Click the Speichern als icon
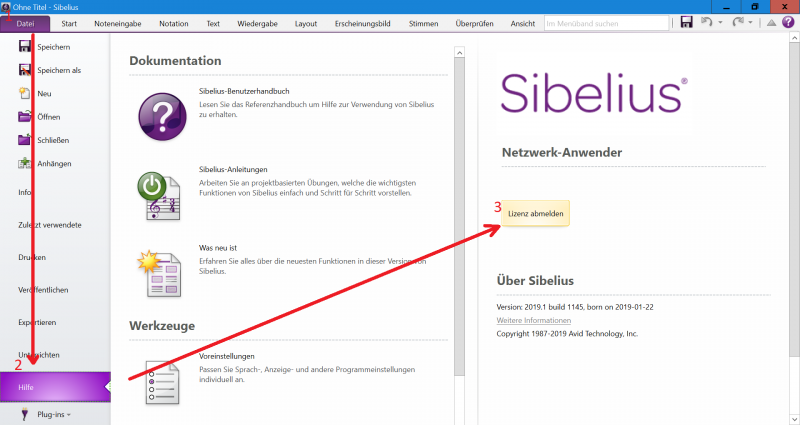 click(24, 70)
